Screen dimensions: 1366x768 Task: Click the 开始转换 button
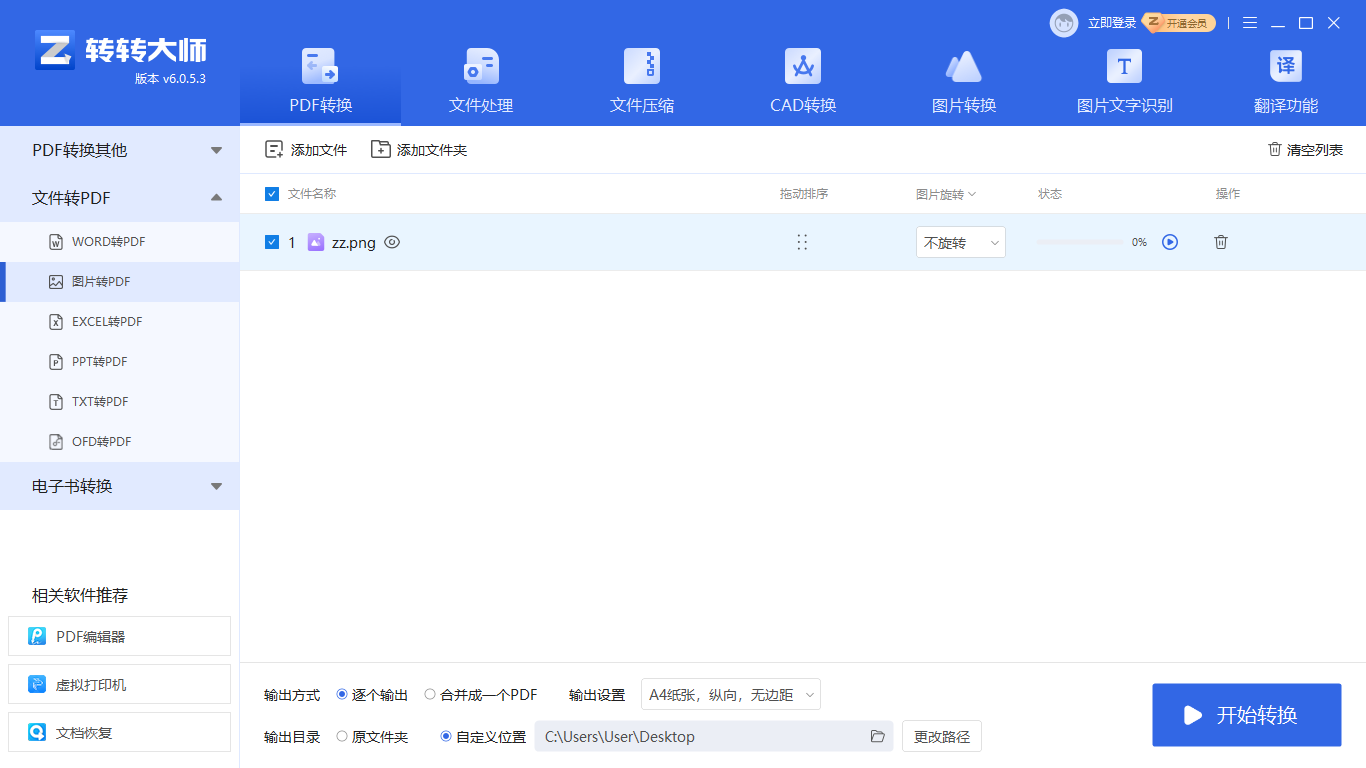1246,715
